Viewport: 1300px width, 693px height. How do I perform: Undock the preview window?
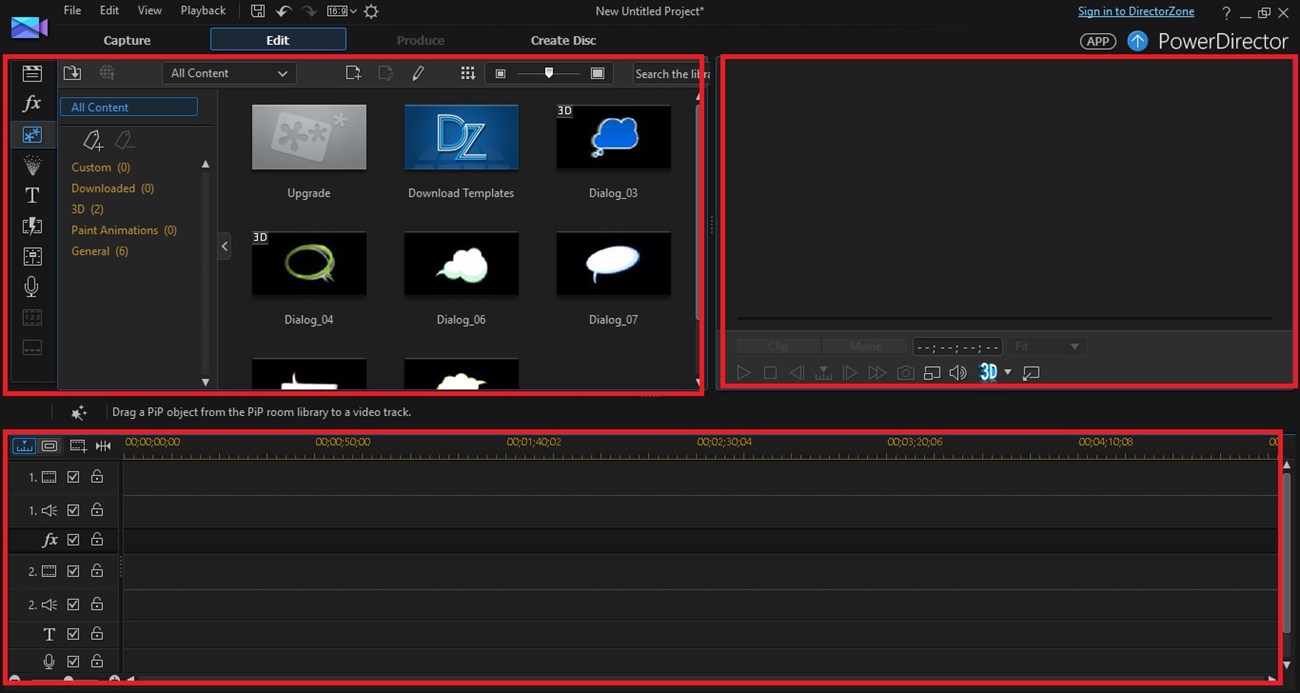pos(1031,373)
